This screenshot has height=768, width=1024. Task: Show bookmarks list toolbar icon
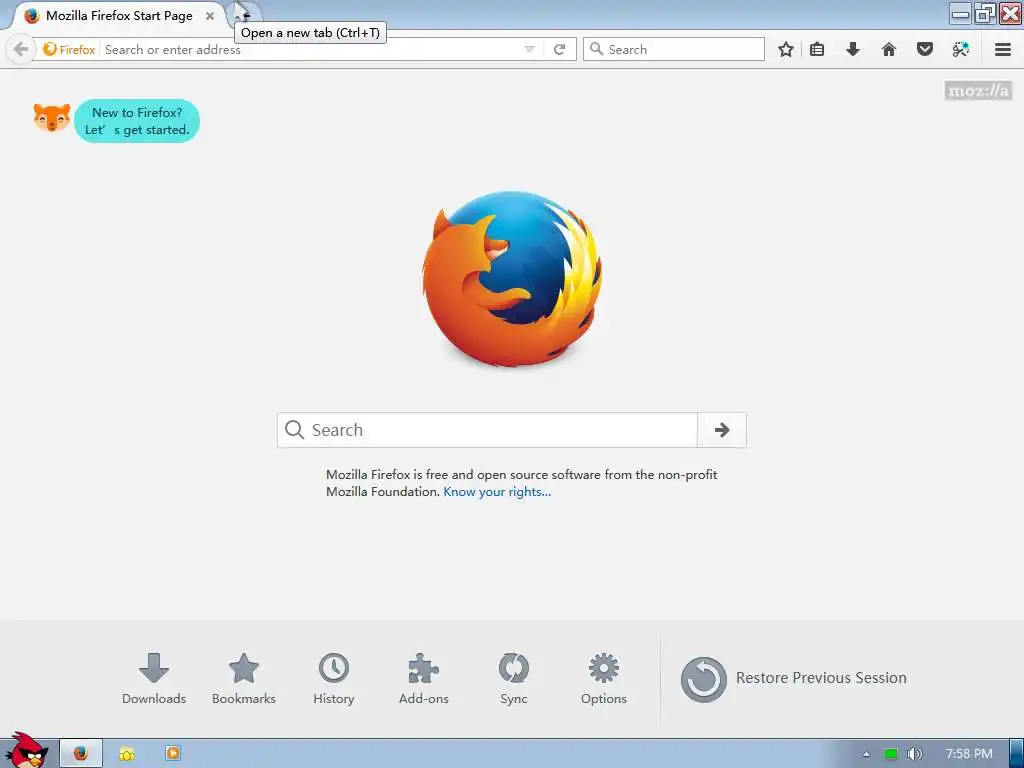coord(816,50)
